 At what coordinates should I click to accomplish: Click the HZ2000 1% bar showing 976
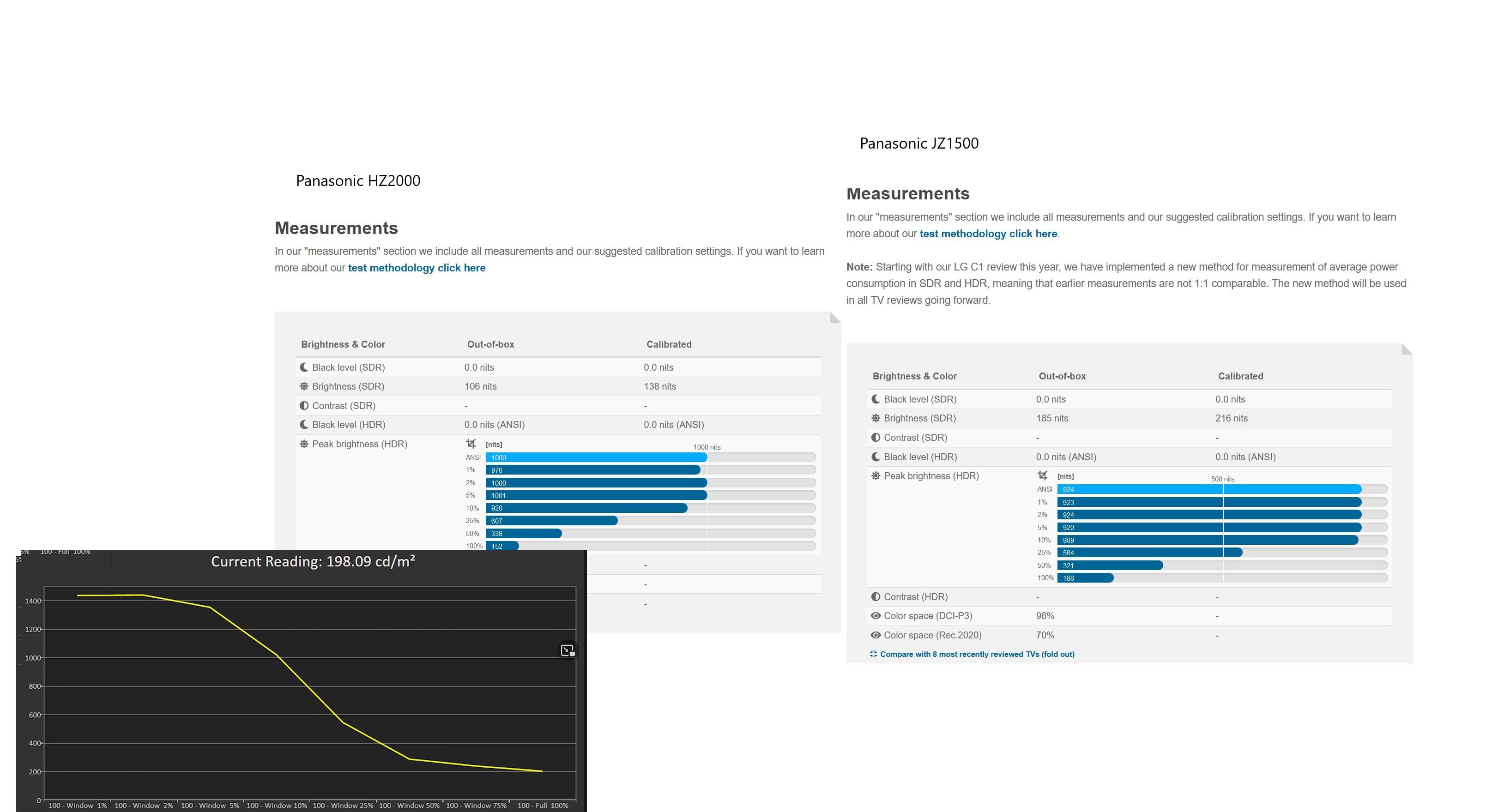pos(592,470)
